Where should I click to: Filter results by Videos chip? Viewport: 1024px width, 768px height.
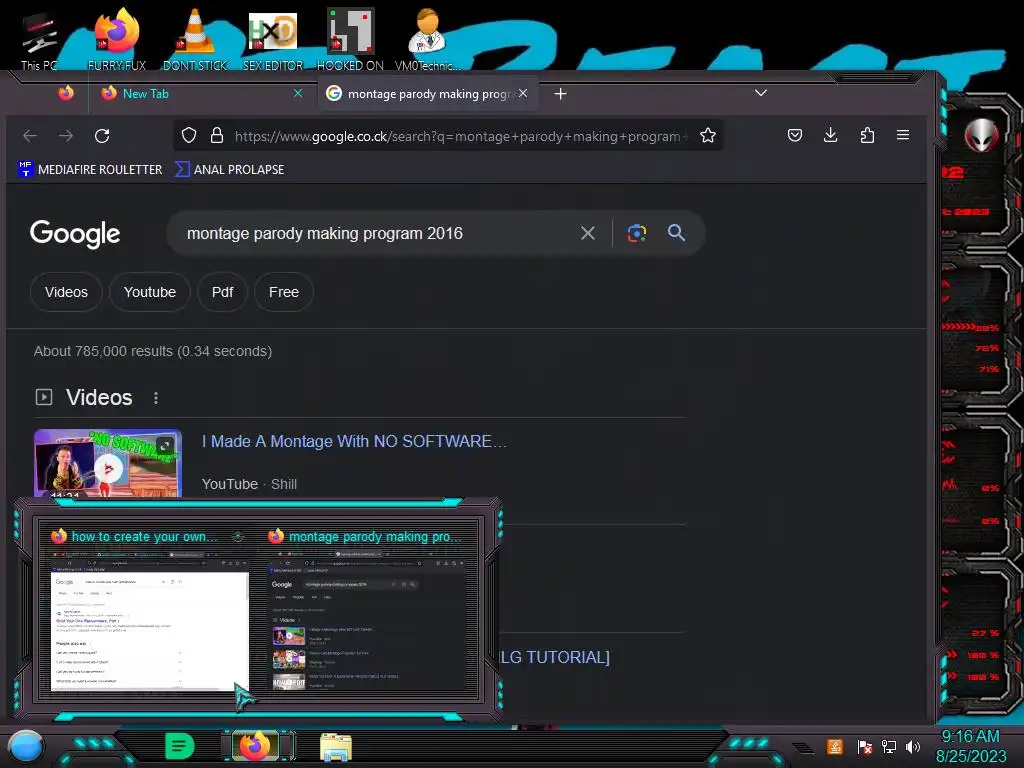(x=67, y=292)
